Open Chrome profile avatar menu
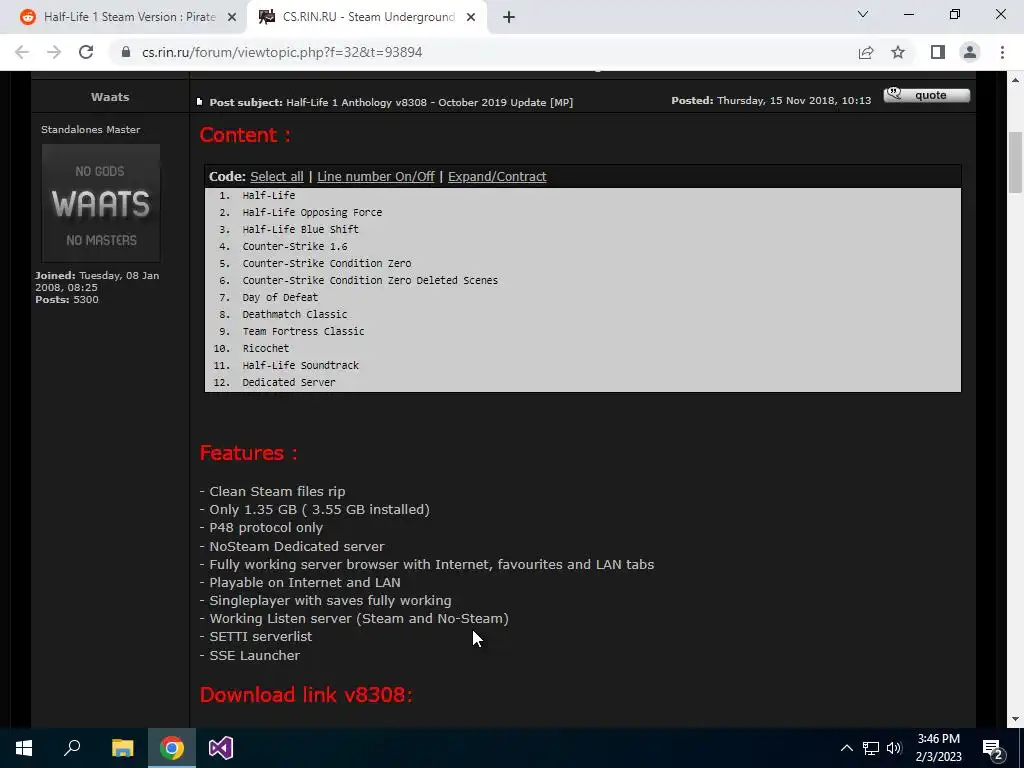Viewport: 1024px width, 768px height. [970, 52]
